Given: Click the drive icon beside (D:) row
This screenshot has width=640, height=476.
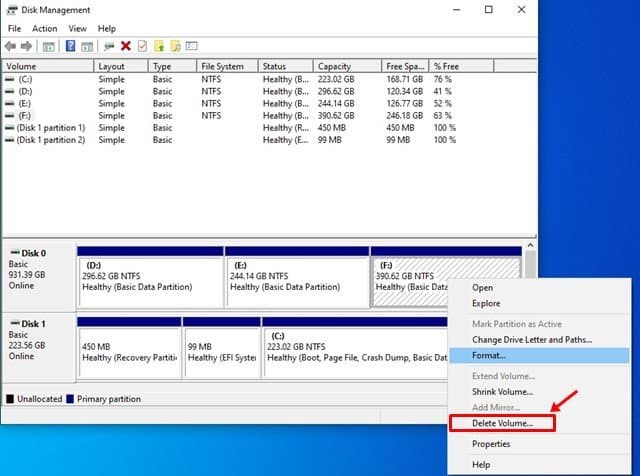Looking at the screenshot, I should pyautogui.click(x=9, y=91).
